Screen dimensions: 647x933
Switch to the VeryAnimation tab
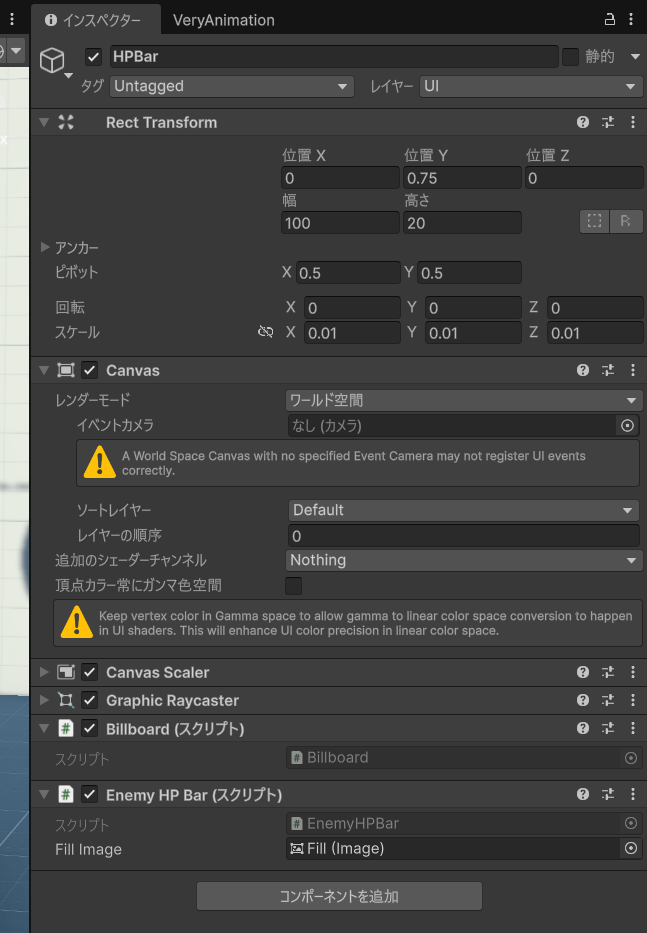[223, 20]
